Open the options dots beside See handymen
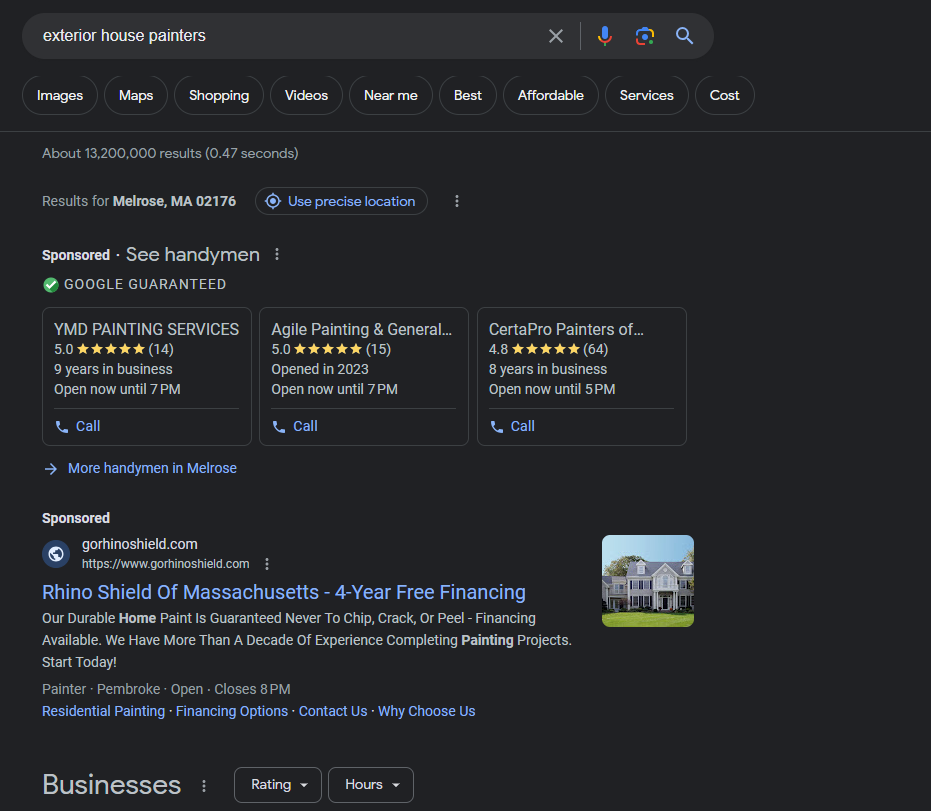 pyautogui.click(x=277, y=255)
